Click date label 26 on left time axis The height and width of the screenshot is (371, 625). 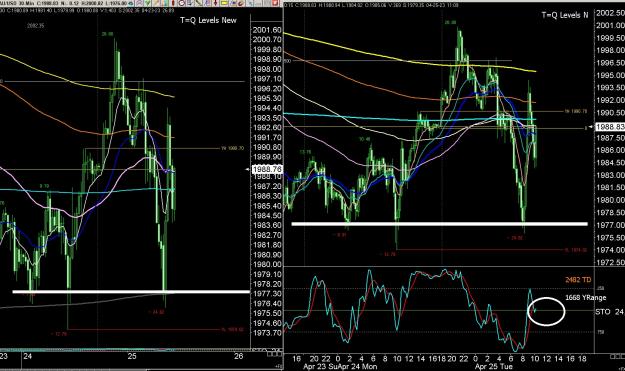coord(238,356)
